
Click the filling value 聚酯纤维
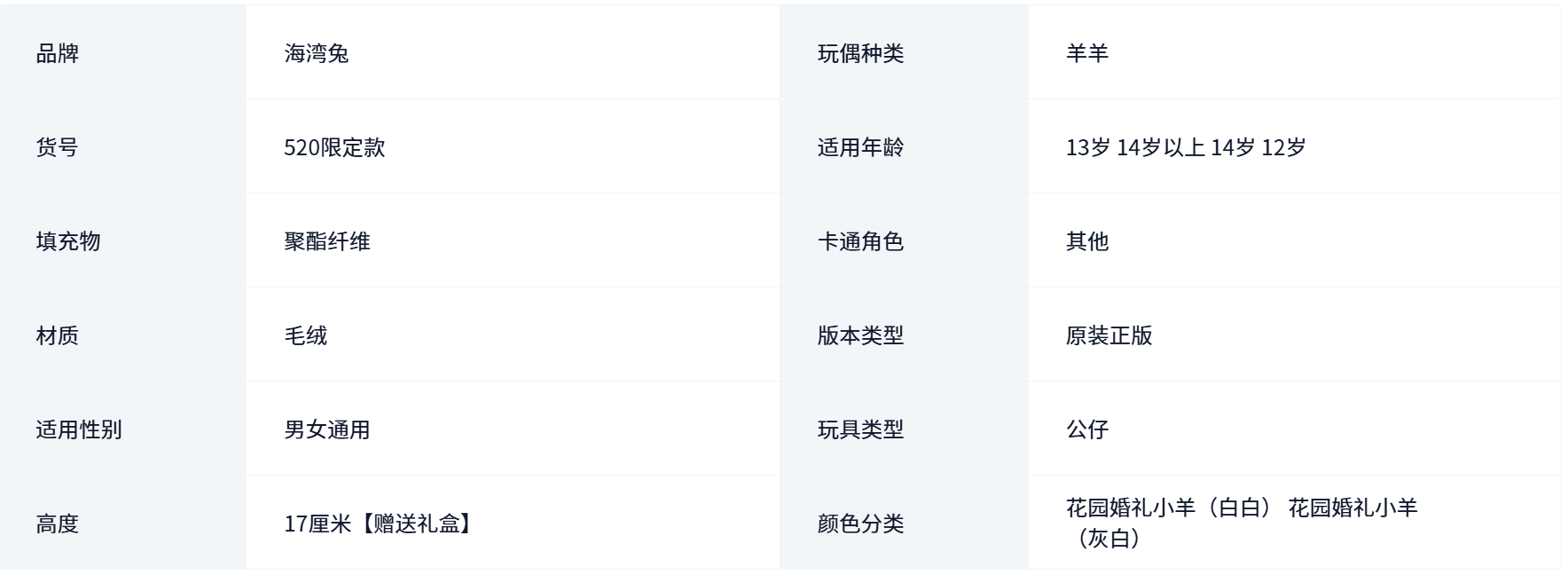[327, 241]
